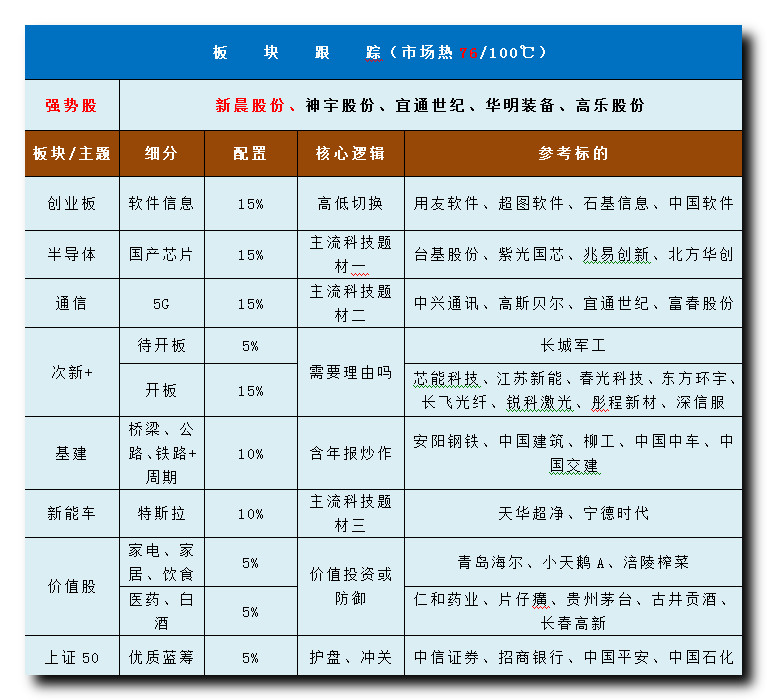Click the 配置 column header
Screen dimensions: 767x700
point(250,154)
